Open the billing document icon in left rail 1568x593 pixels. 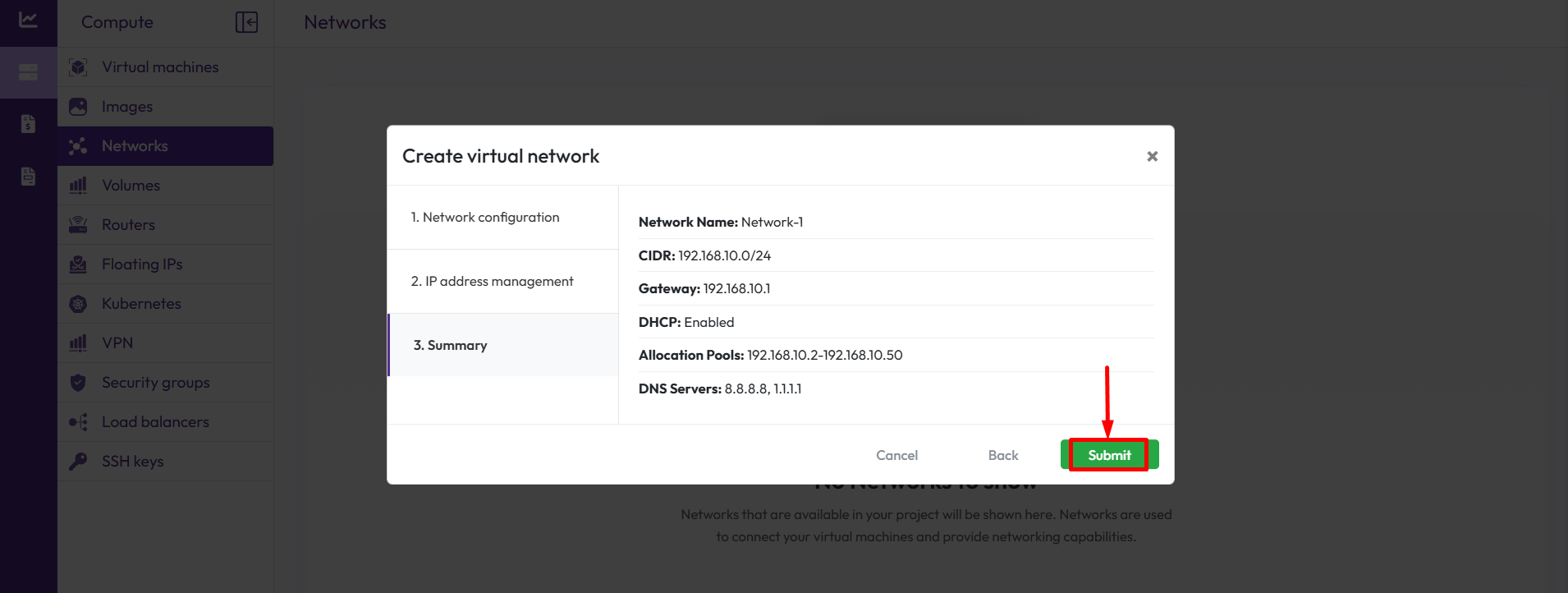coord(28,124)
